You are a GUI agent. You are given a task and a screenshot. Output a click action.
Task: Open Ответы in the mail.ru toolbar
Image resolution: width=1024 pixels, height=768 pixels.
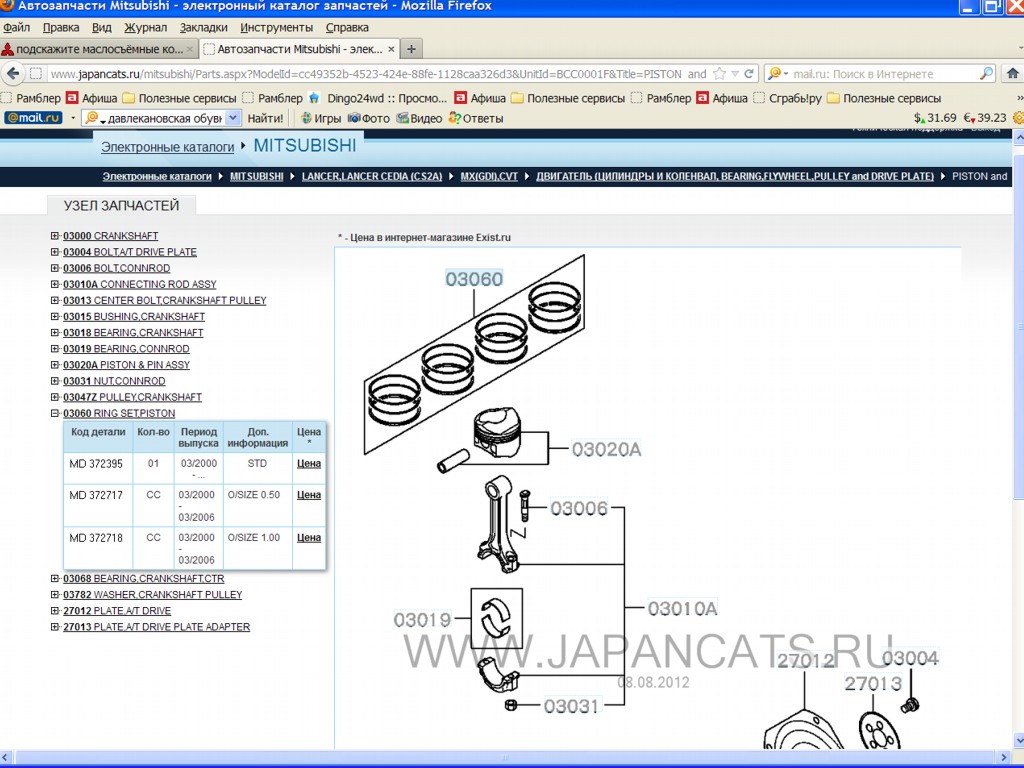click(475, 118)
